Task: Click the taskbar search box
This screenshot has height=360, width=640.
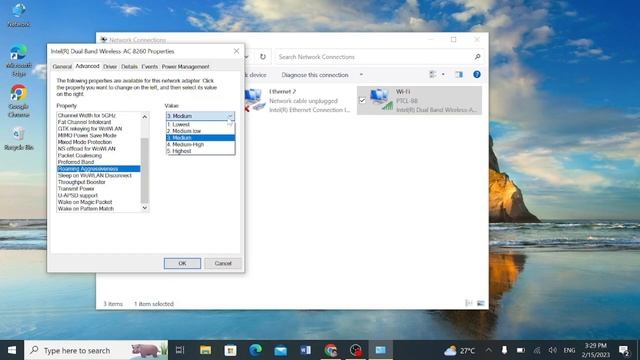Action: [x=96, y=350]
